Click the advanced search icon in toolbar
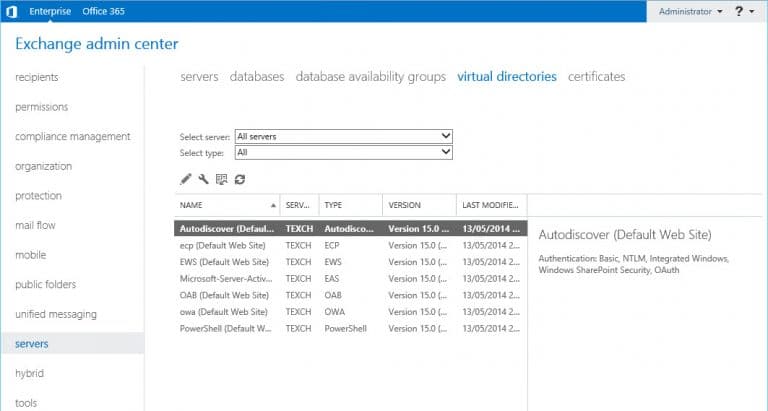This screenshot has height=411, width=768. (221, 179)
